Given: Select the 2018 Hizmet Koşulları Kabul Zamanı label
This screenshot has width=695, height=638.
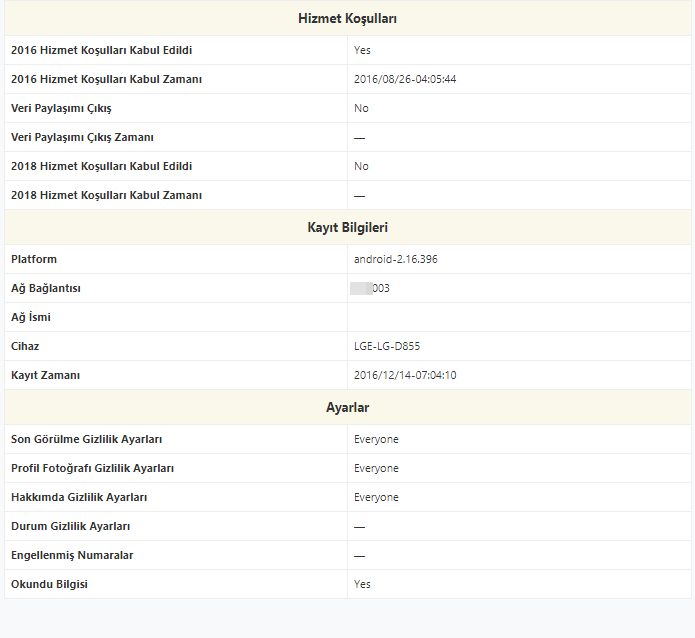Looking at the screenshot, I should point(106,195).
